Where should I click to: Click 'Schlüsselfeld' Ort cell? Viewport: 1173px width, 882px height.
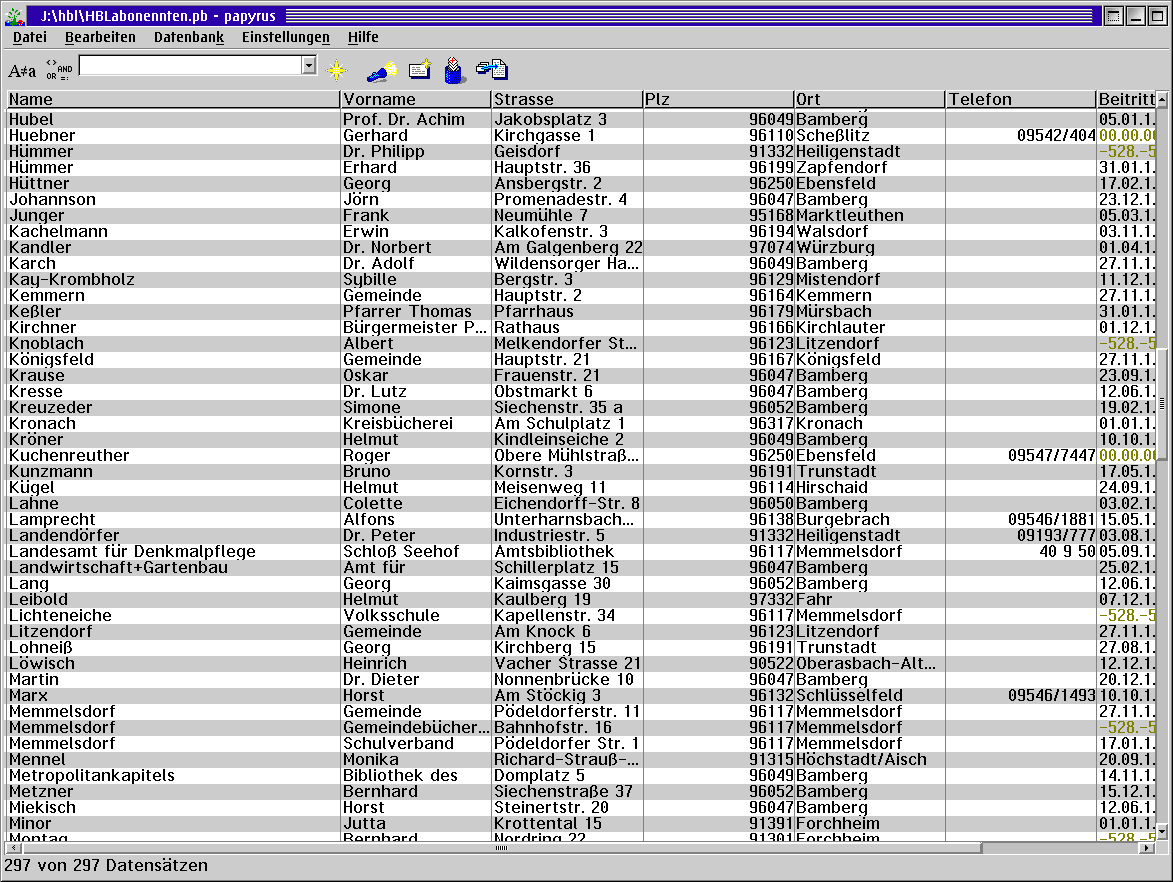[869, 696]
